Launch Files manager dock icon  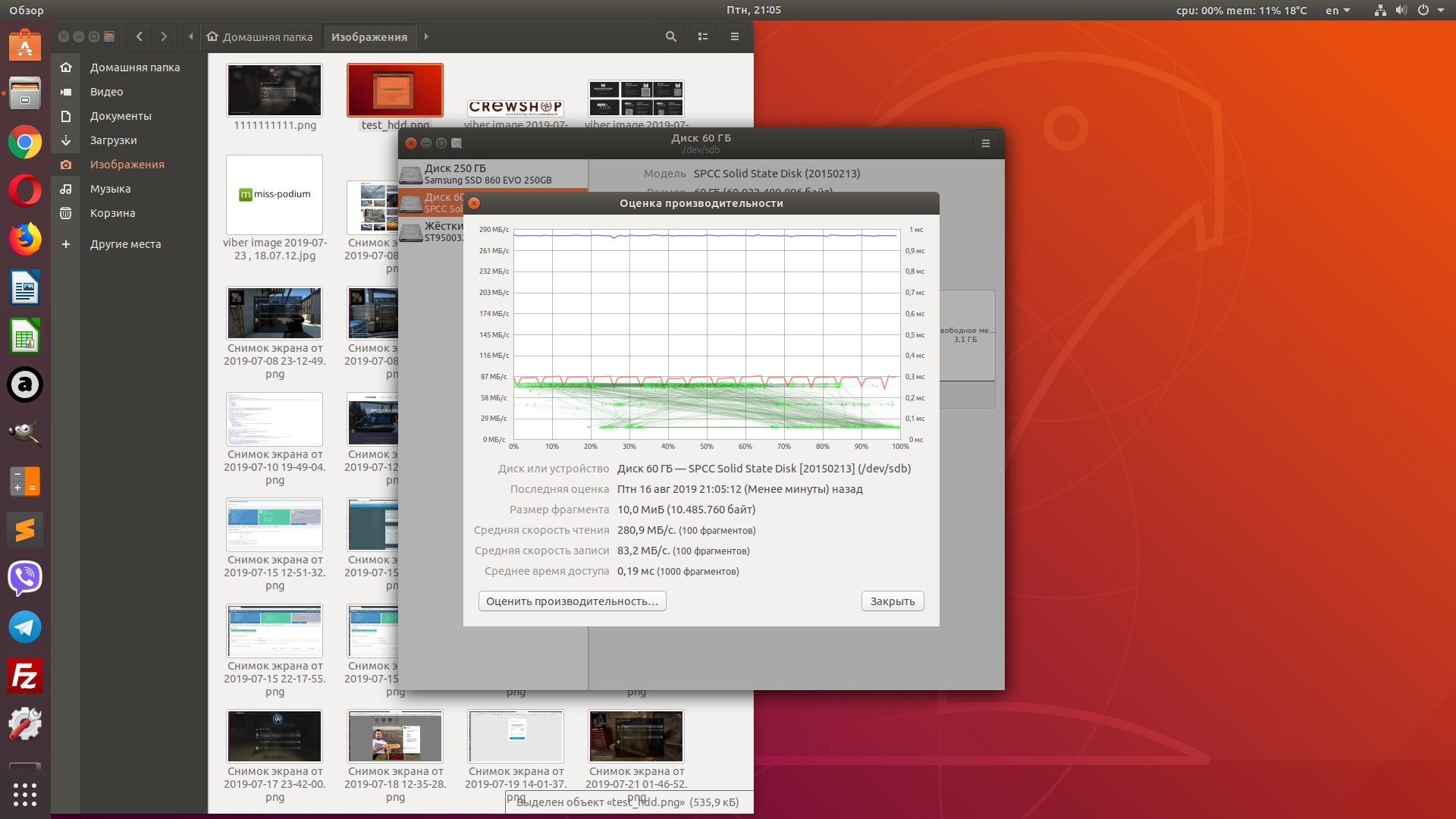[25, 93]
